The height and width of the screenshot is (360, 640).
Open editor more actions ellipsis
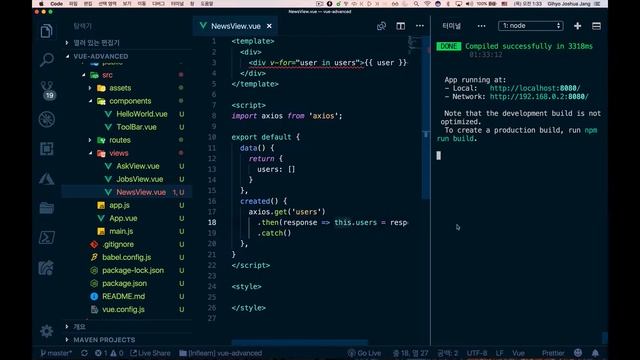(420, 26)
